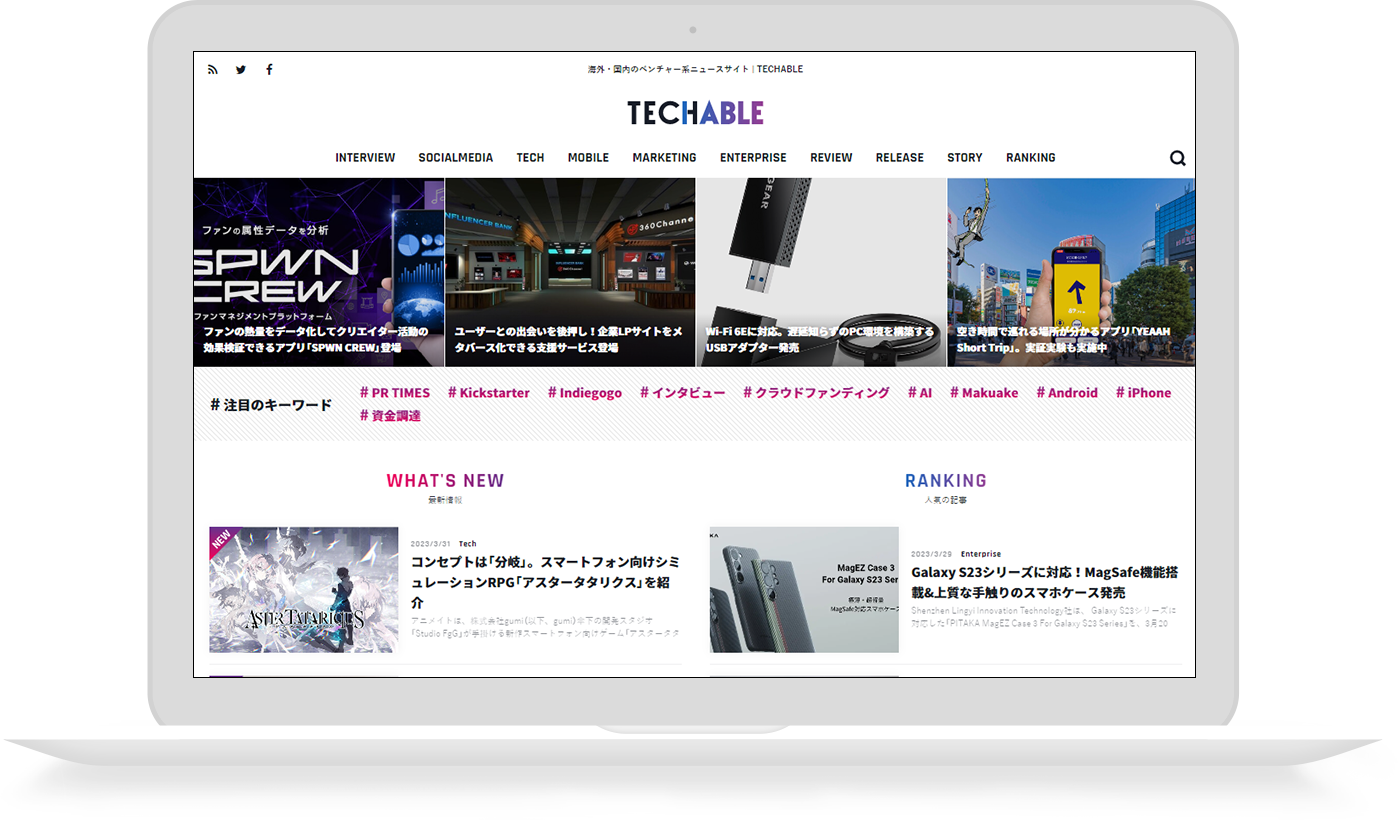Click the MagEZ Case 3 article thumbnail
1398x820 pixels.
804,590
